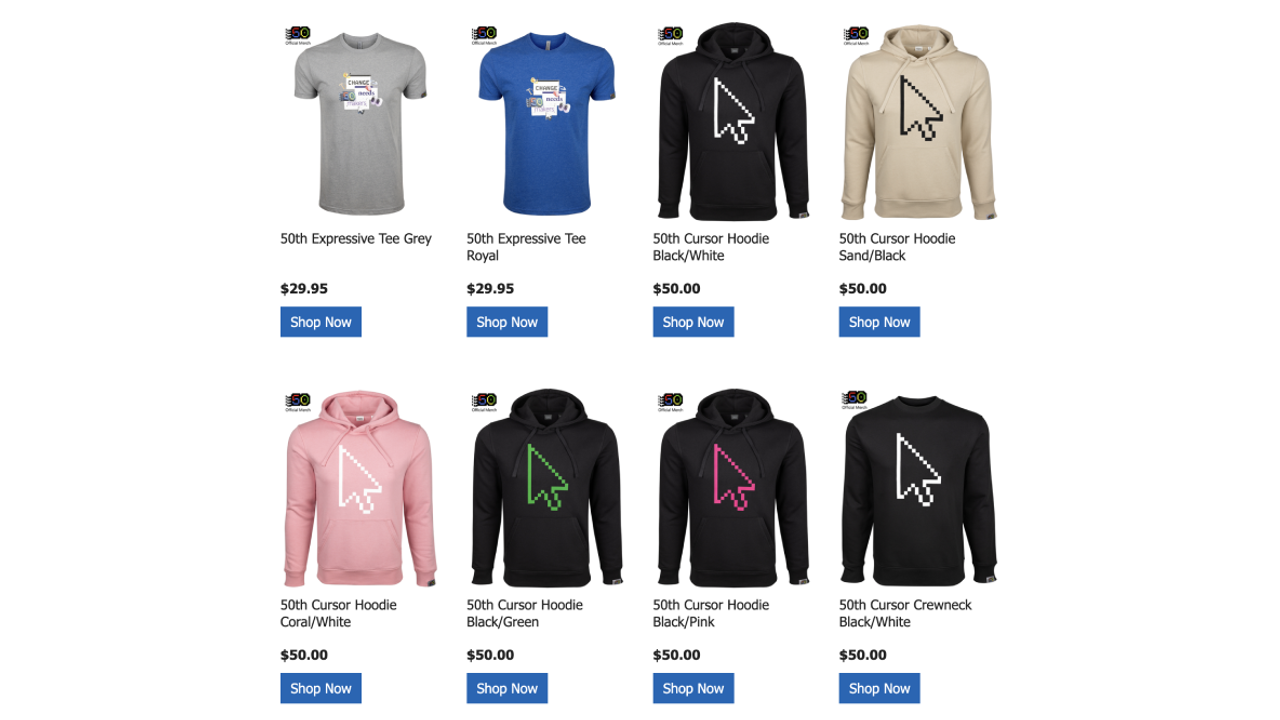The width and height of the screenshot is (1280, 720).
Task: Open the Sand/Black Cursor Hoodie image
Action: 919,122
